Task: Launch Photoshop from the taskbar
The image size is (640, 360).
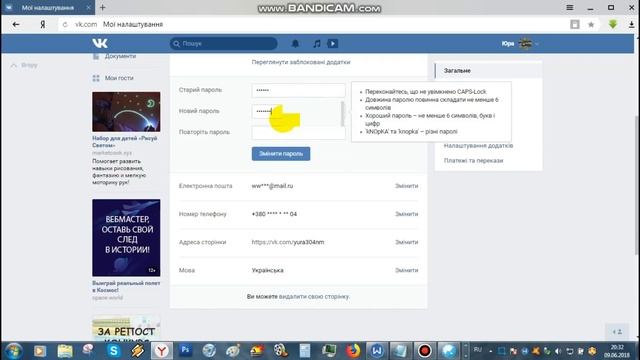Action: pos(185,350)
